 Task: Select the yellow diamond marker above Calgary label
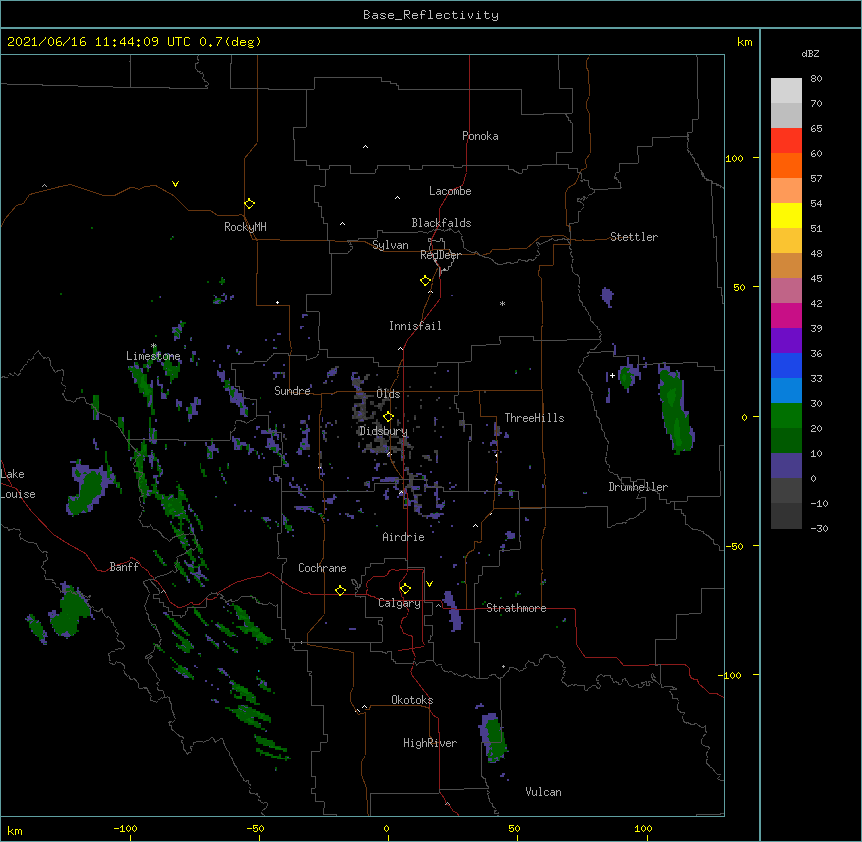tap(405, 589)
